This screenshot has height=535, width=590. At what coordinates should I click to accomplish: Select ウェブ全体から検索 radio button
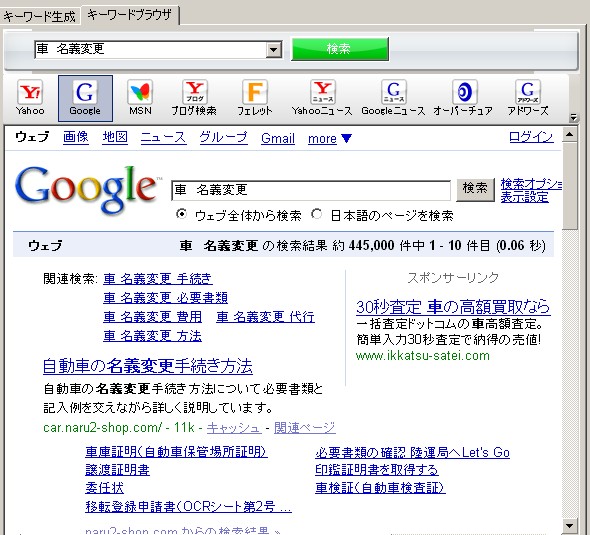click(182, 214)
